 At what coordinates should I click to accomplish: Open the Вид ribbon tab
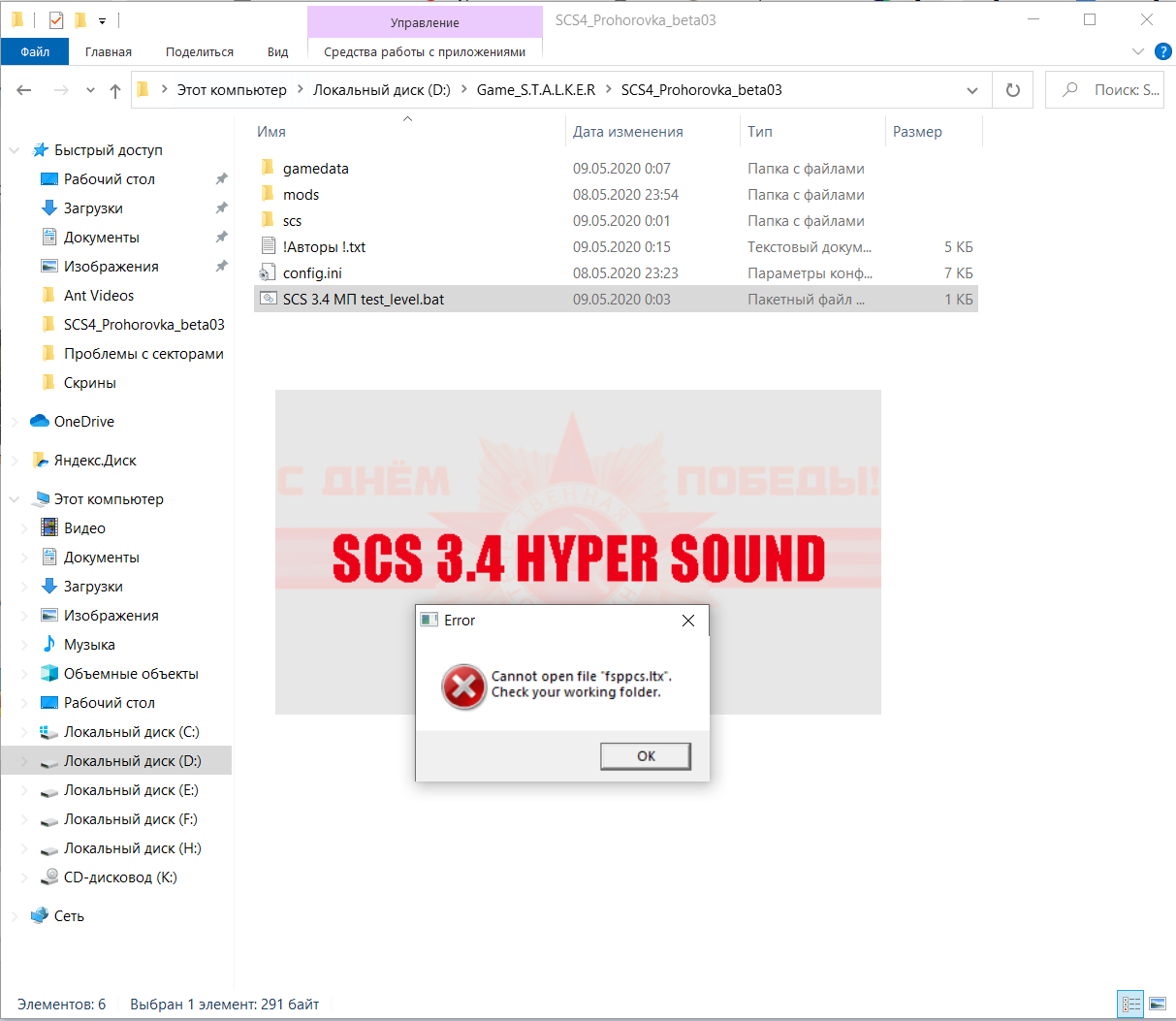(x=278, y=51)
